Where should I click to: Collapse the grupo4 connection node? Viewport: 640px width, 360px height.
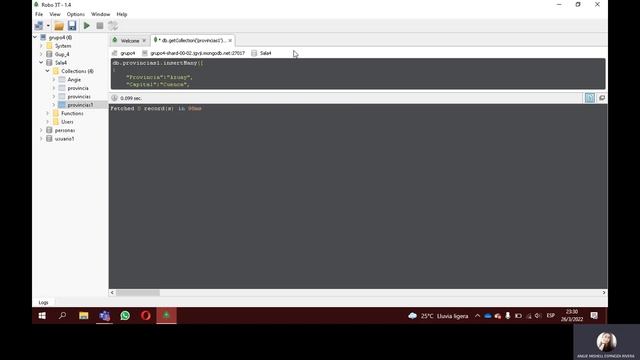tap(35, 37)
